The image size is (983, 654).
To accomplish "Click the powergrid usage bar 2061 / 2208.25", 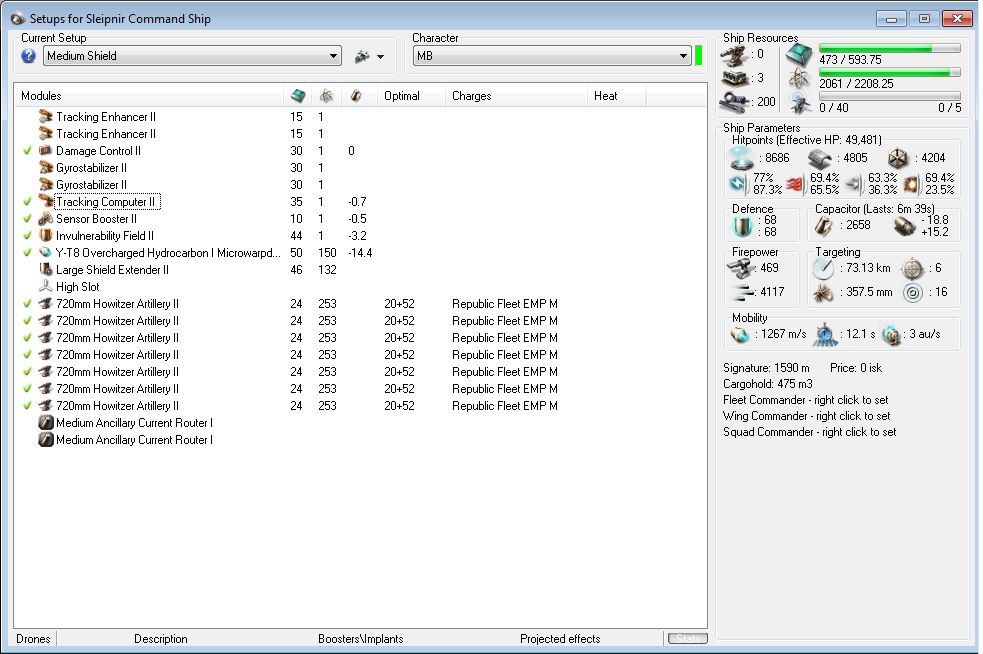I will [890, 73].
